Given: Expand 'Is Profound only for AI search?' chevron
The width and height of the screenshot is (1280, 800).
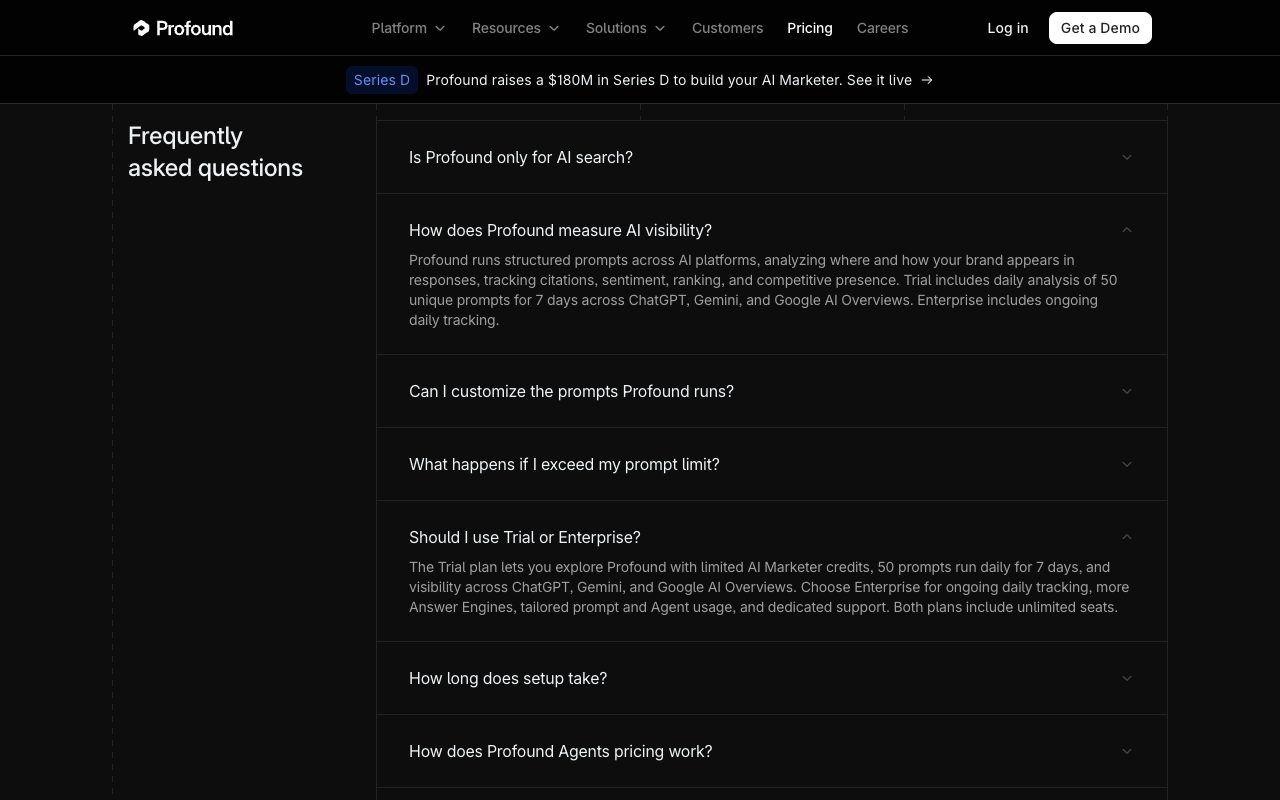Looking at the screenshot, I should (1127, 157).
